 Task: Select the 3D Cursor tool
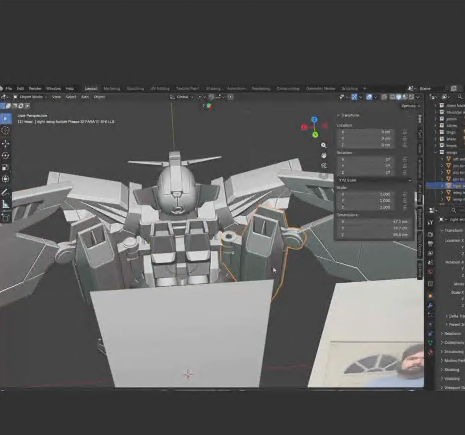coord(5,130)
